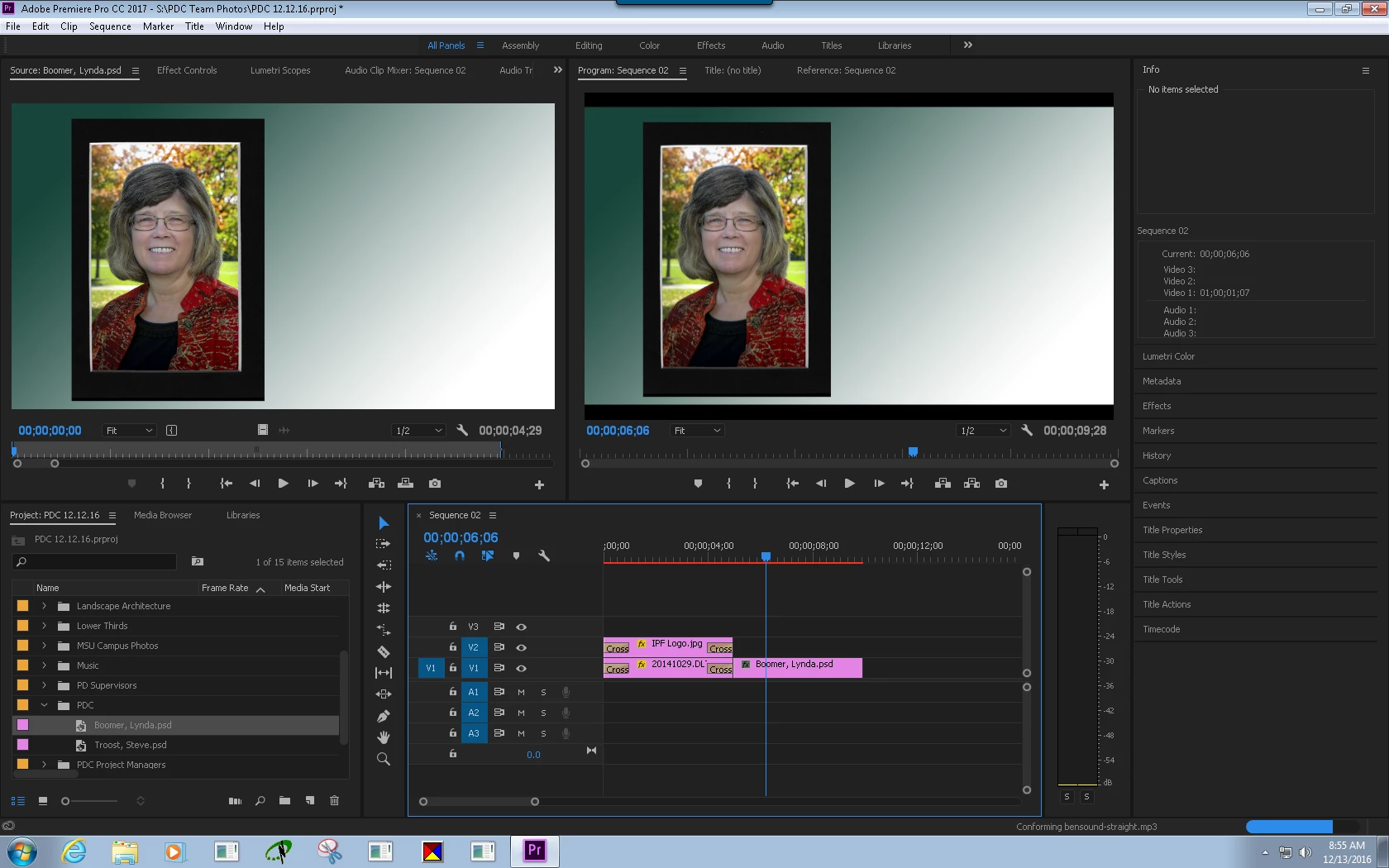The height and width of the screenshot is (868, 1389).
Task: Open the Media Browser tab
Action: click(x=163, y=515)
